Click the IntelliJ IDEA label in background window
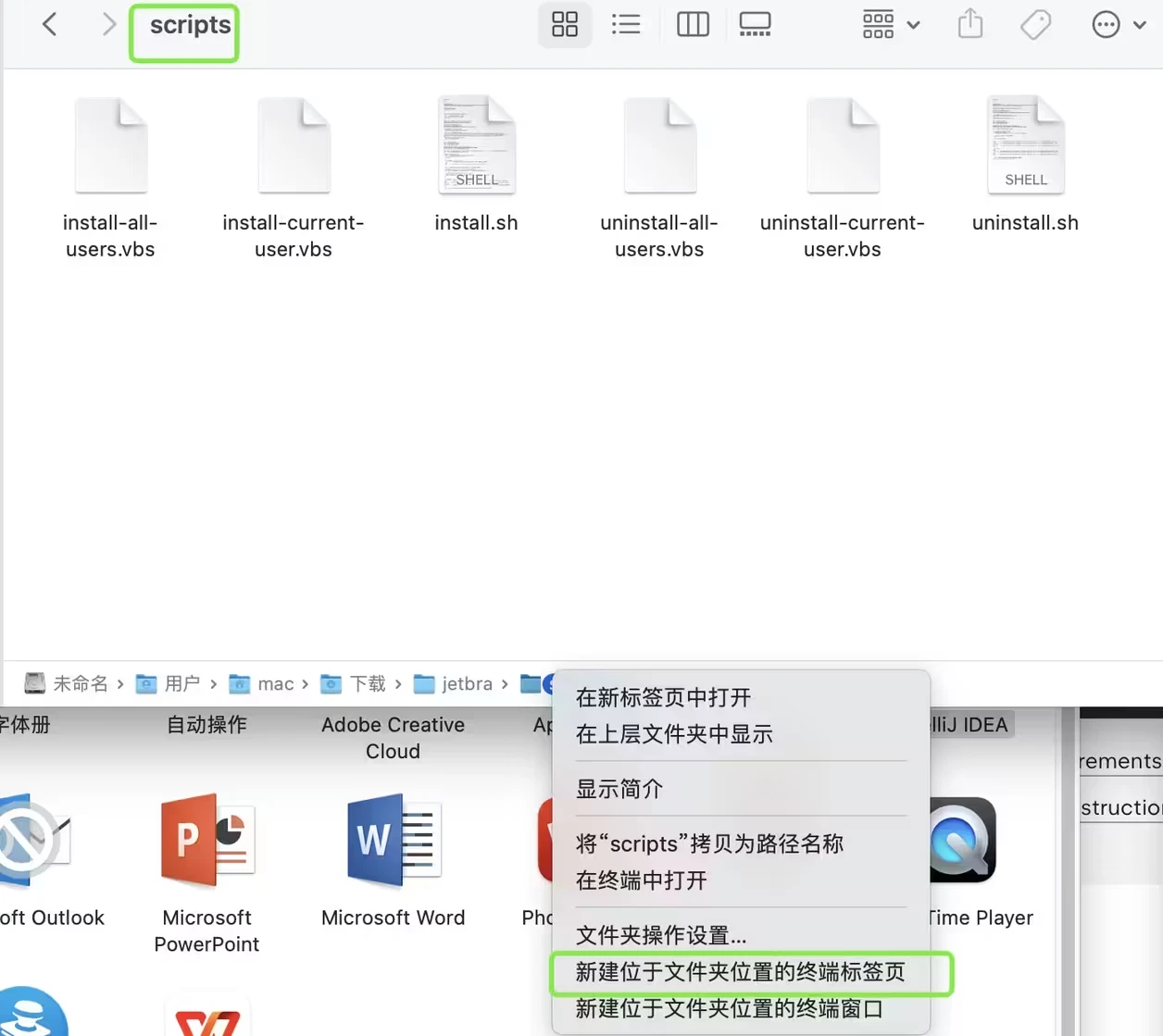The width and height of the screenshot is (1163, 1036). point(969,725)
